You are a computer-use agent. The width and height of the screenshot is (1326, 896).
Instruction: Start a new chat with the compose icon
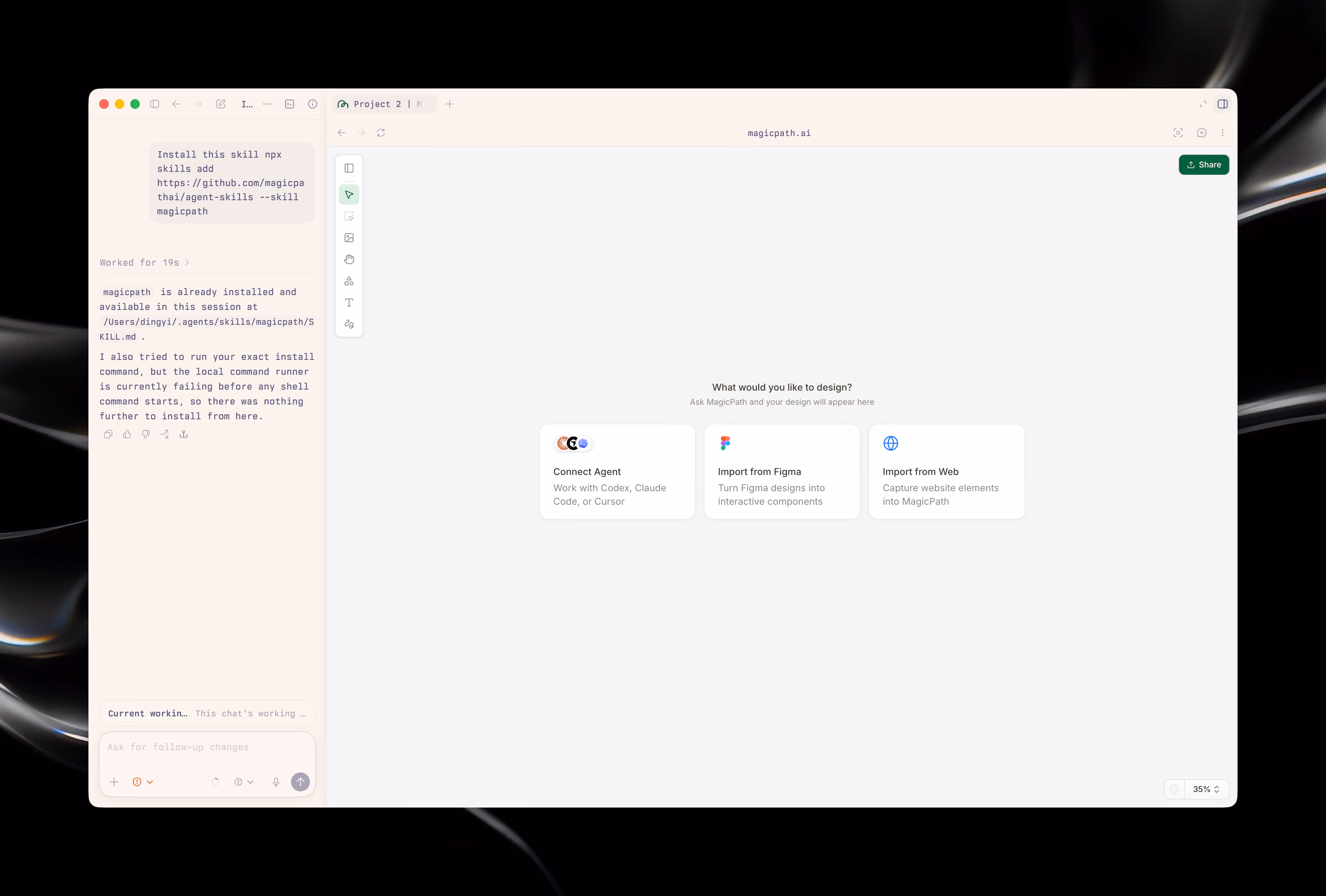pos(221,104)
